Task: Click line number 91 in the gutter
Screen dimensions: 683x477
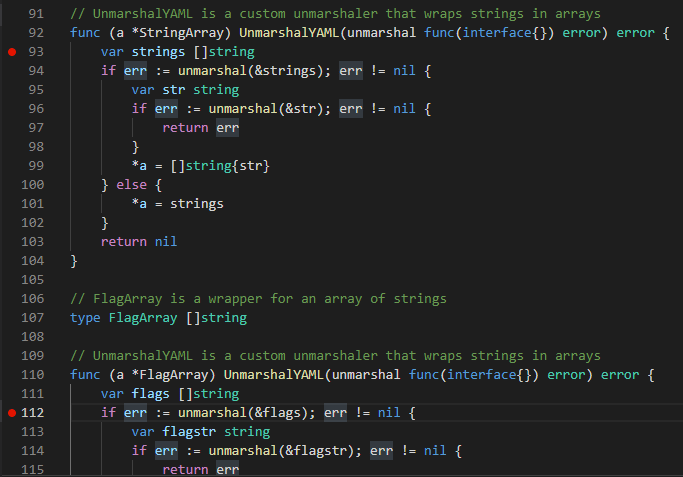Action: (x=36, y=15)
